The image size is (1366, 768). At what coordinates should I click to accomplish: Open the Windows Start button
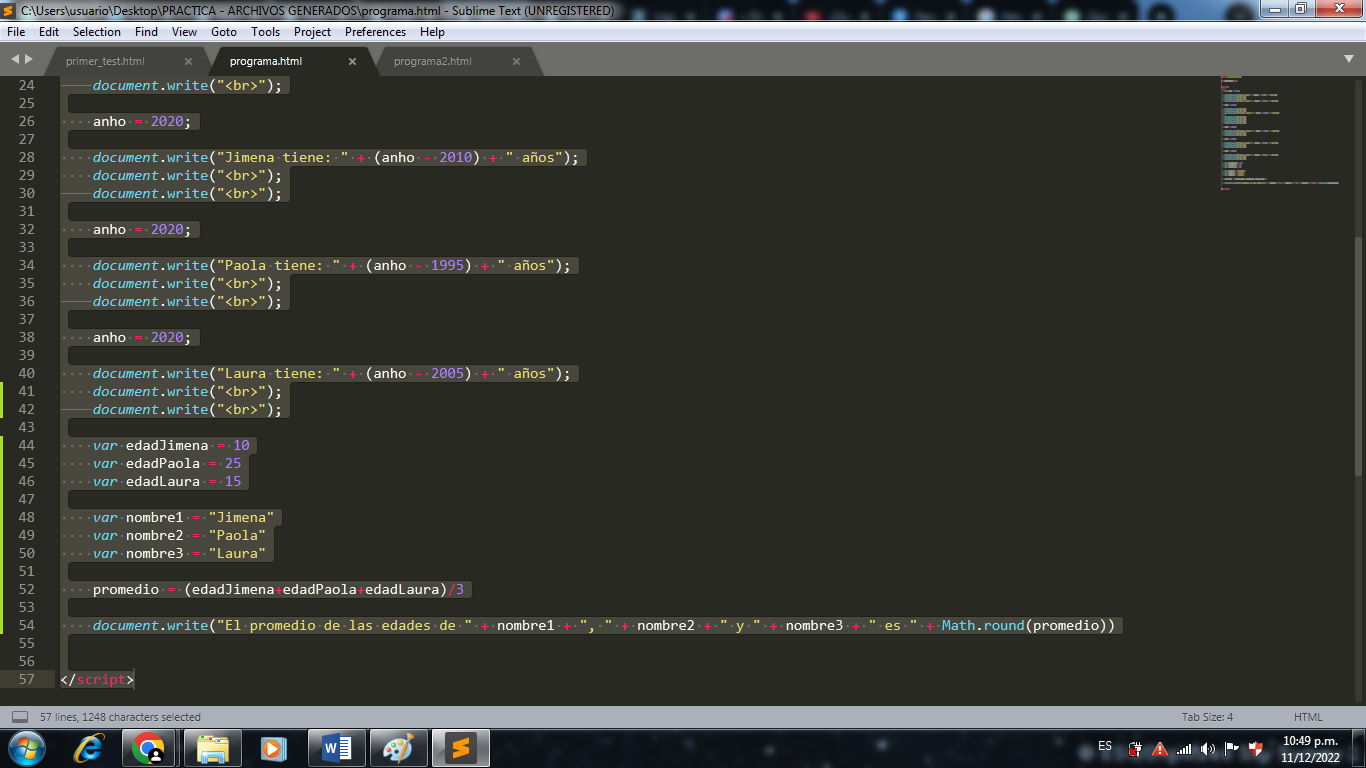click(x=26, y=747)
